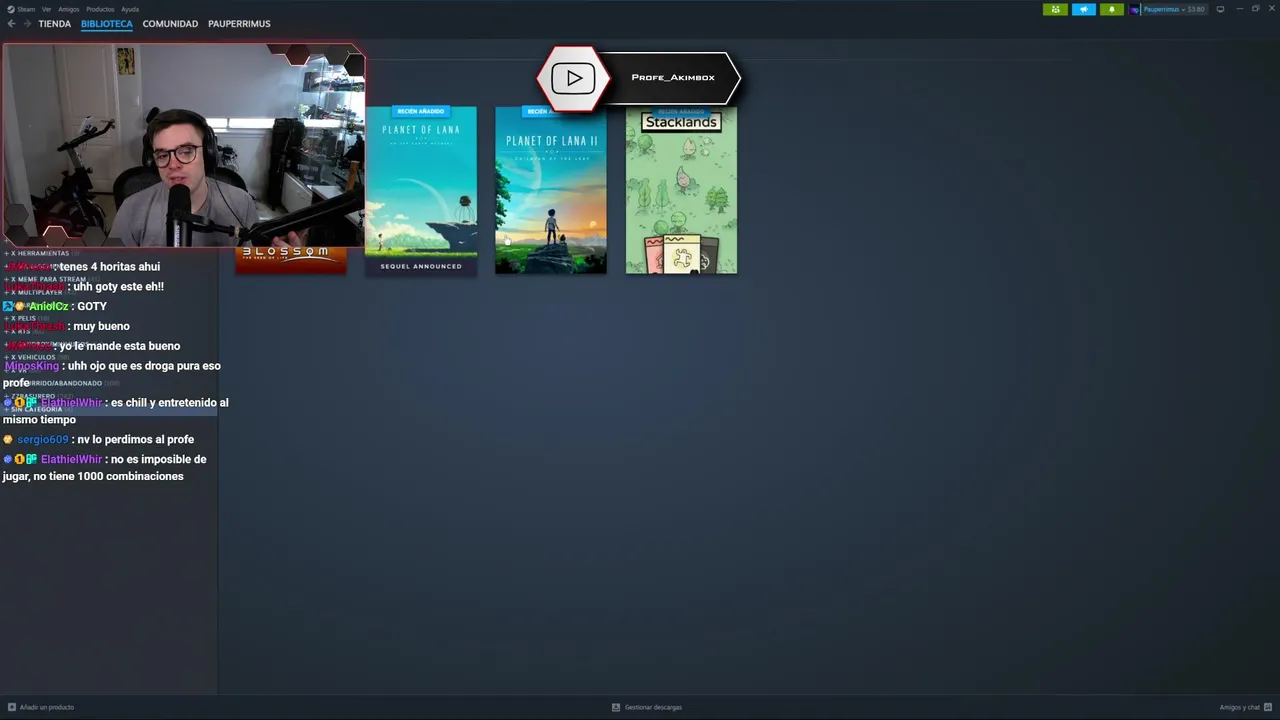Open the blue megaphone announcements button

click(x=1084, y=9)
